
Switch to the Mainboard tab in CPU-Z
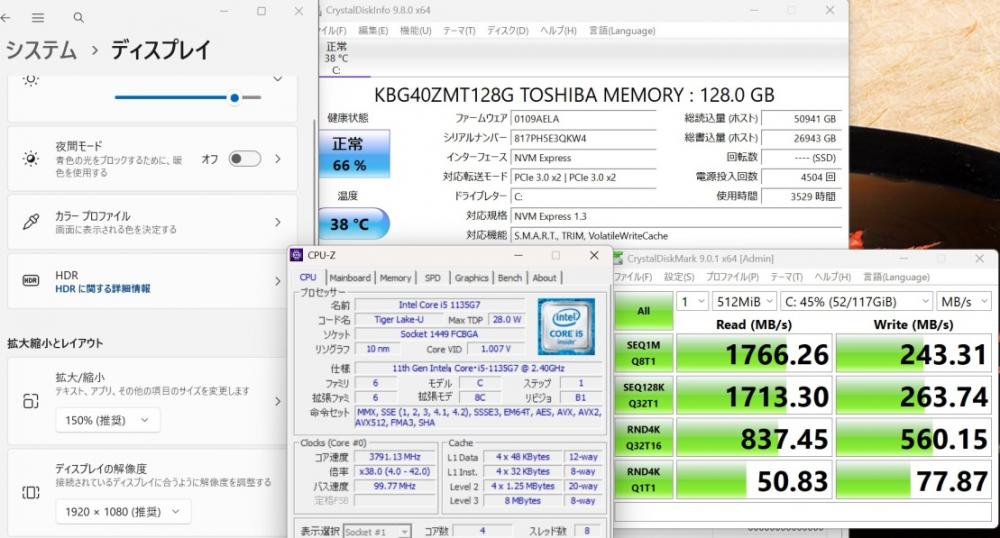point(349,278)
